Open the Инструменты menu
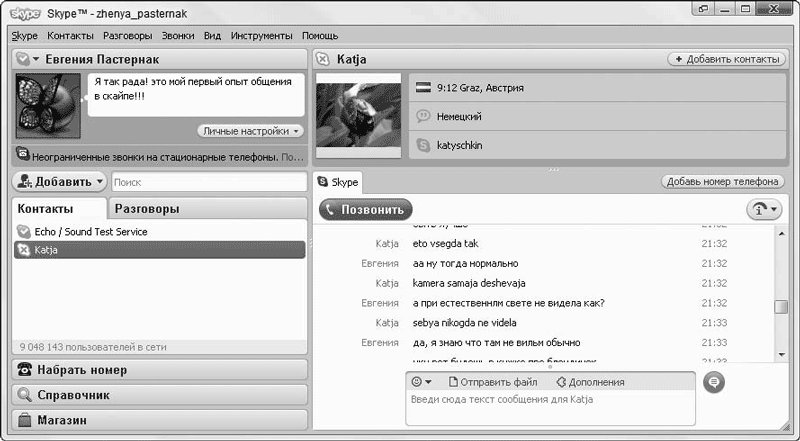The height and width of the screenshot is (441, 800). point(261,36)
